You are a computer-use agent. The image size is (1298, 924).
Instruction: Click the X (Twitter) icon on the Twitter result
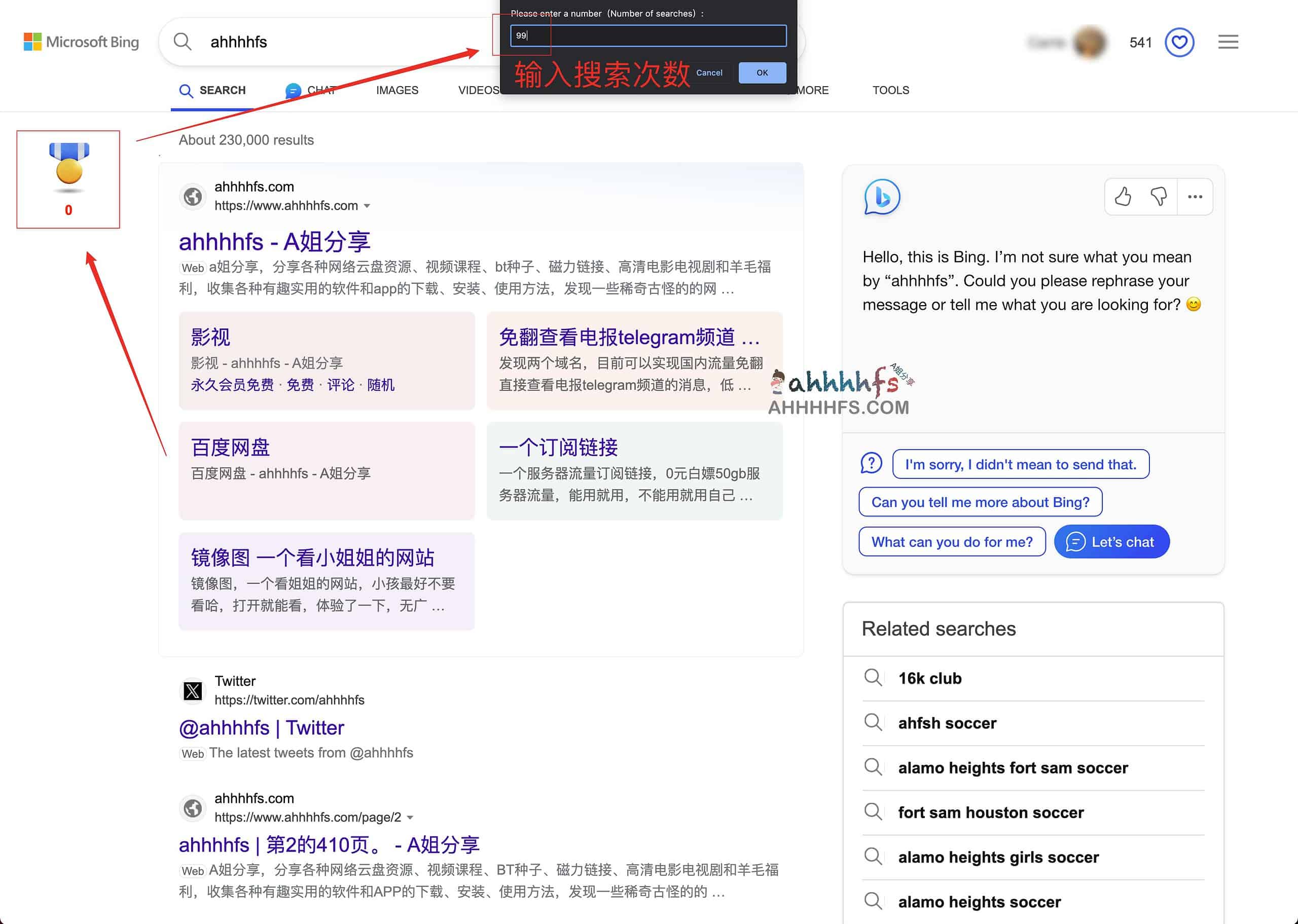[193, 691]
